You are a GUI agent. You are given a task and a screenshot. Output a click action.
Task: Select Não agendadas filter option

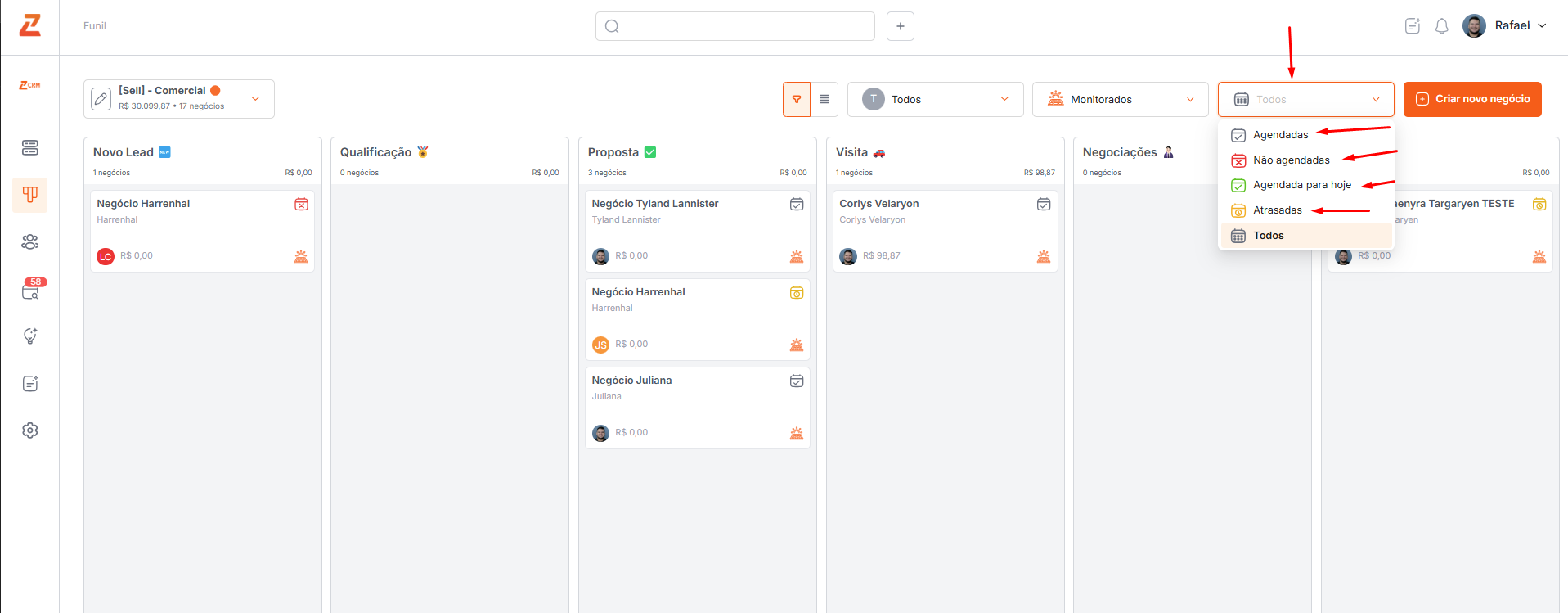tap(1306, 160)
